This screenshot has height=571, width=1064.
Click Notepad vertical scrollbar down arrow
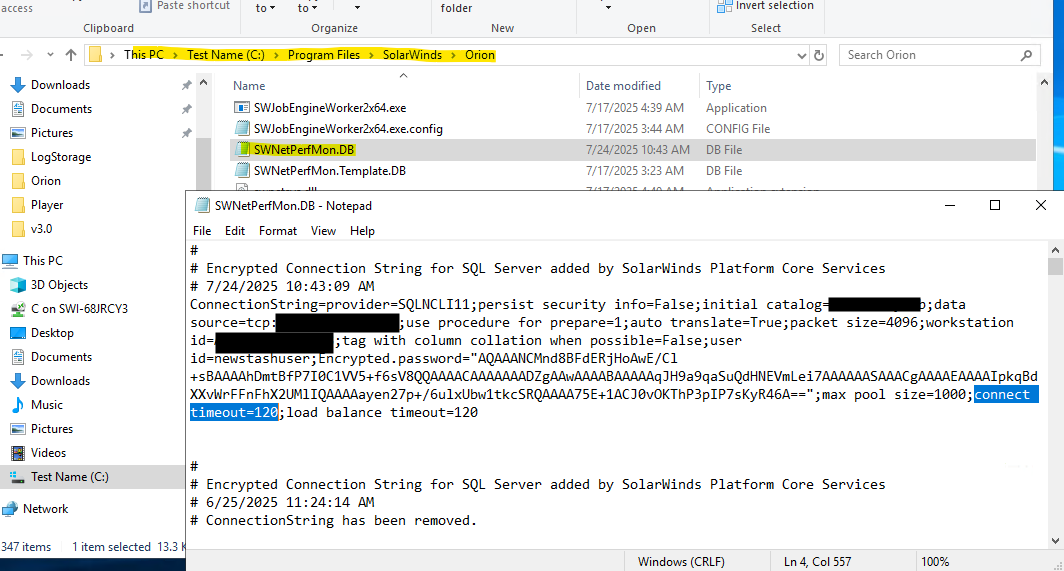(1055, 541)
